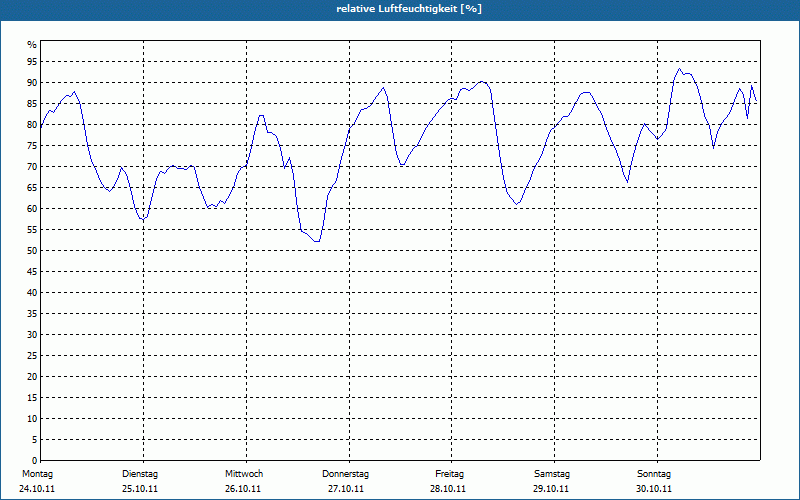Click the y-axis value '20'
800x500 pixels.
tap(32, 377)
